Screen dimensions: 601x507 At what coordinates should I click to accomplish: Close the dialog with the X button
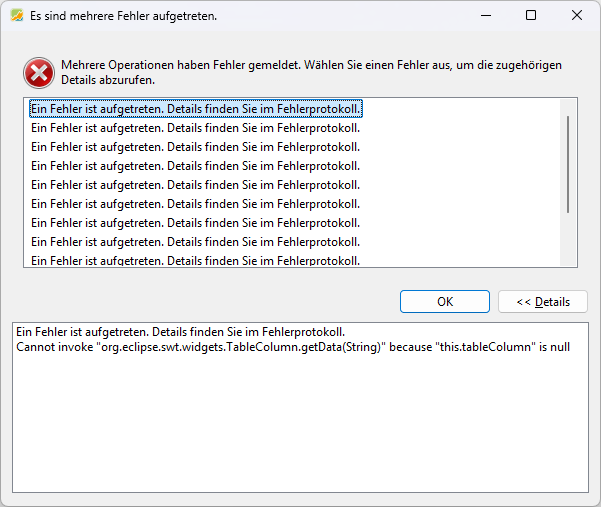pos(576,16)
